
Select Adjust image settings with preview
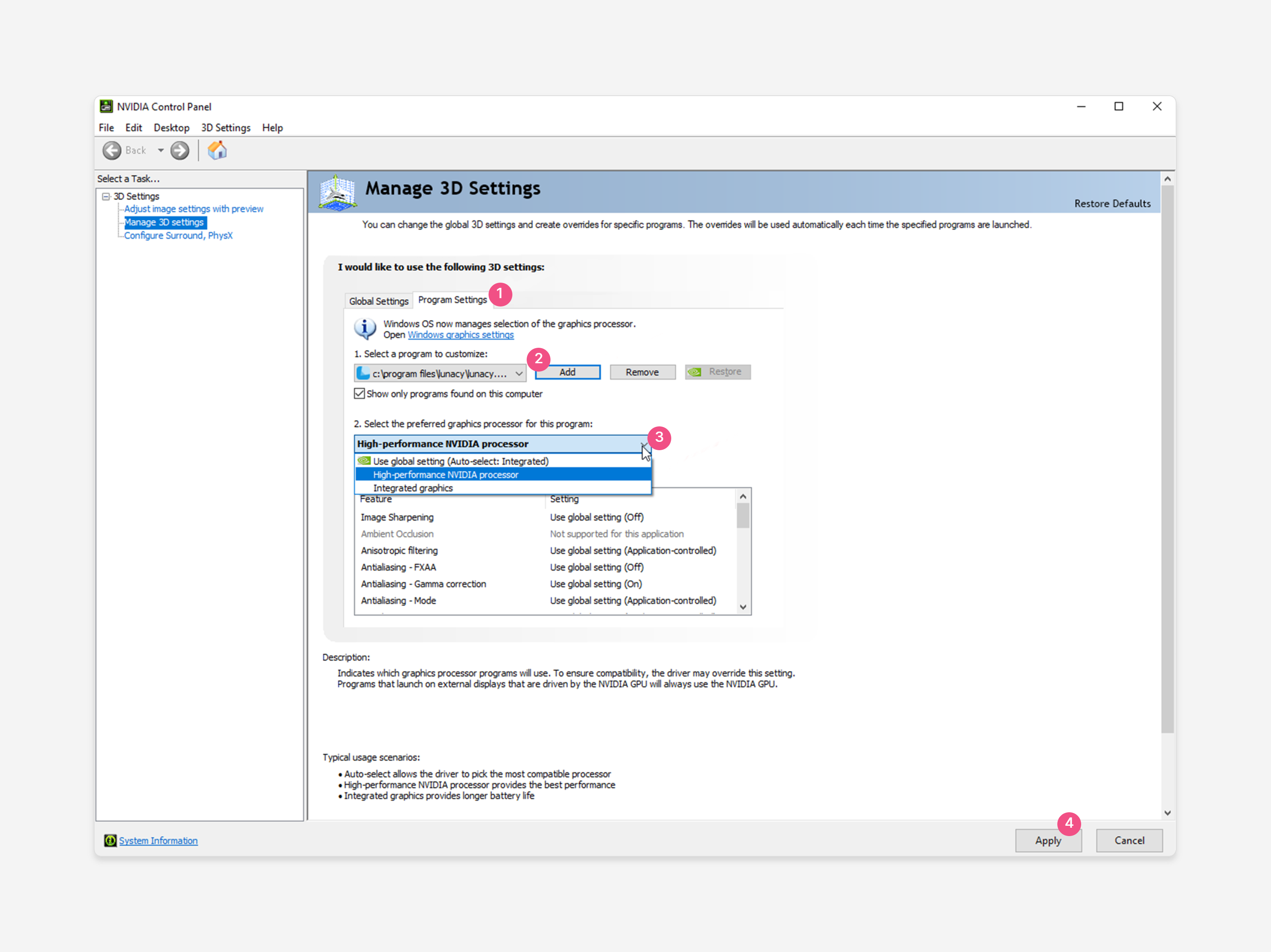(194, 209)
